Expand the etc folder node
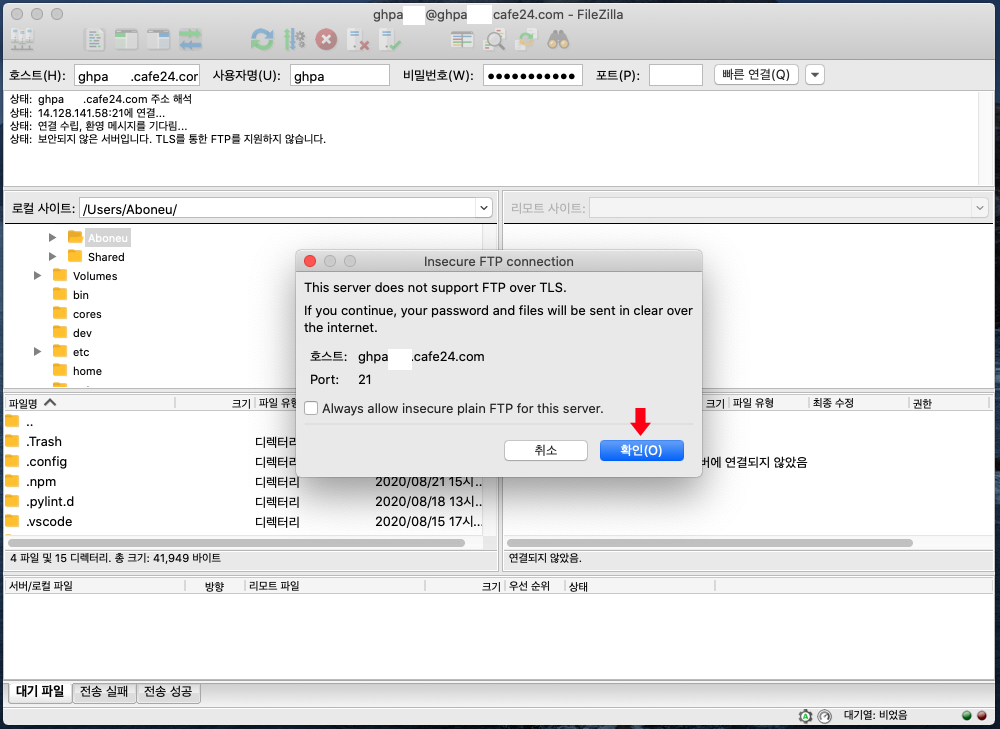1000x729 pixels. [37, 351]
